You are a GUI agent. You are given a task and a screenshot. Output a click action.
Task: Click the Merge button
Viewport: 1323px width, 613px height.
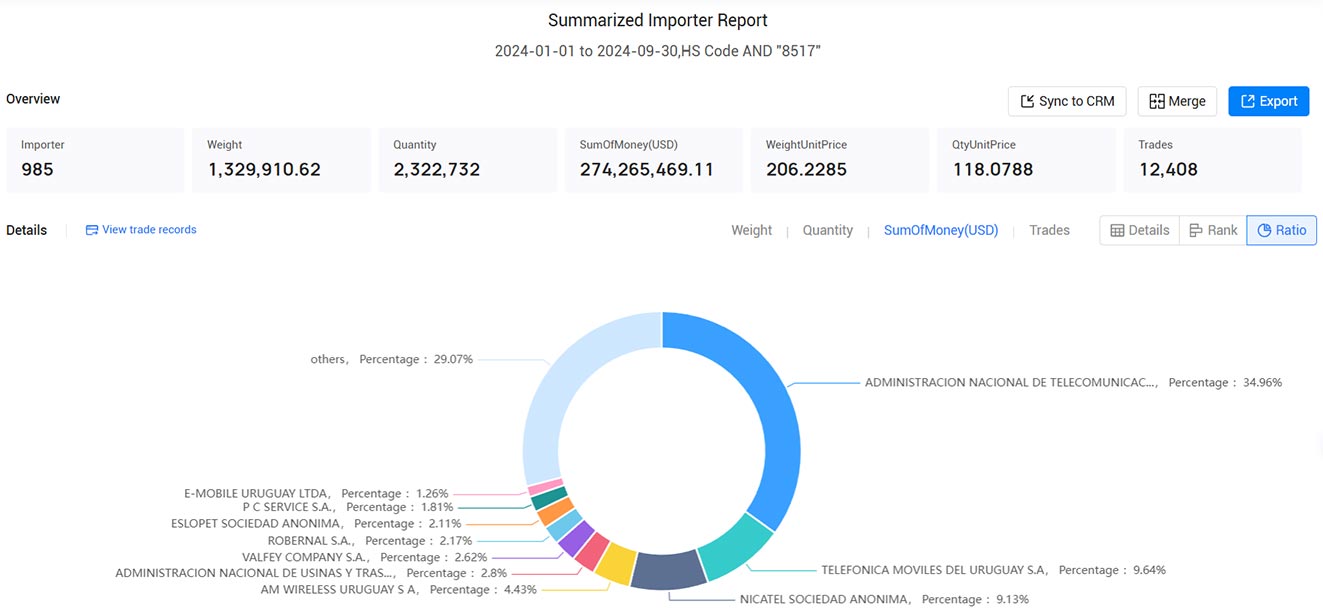click(x=1177, y=101)
